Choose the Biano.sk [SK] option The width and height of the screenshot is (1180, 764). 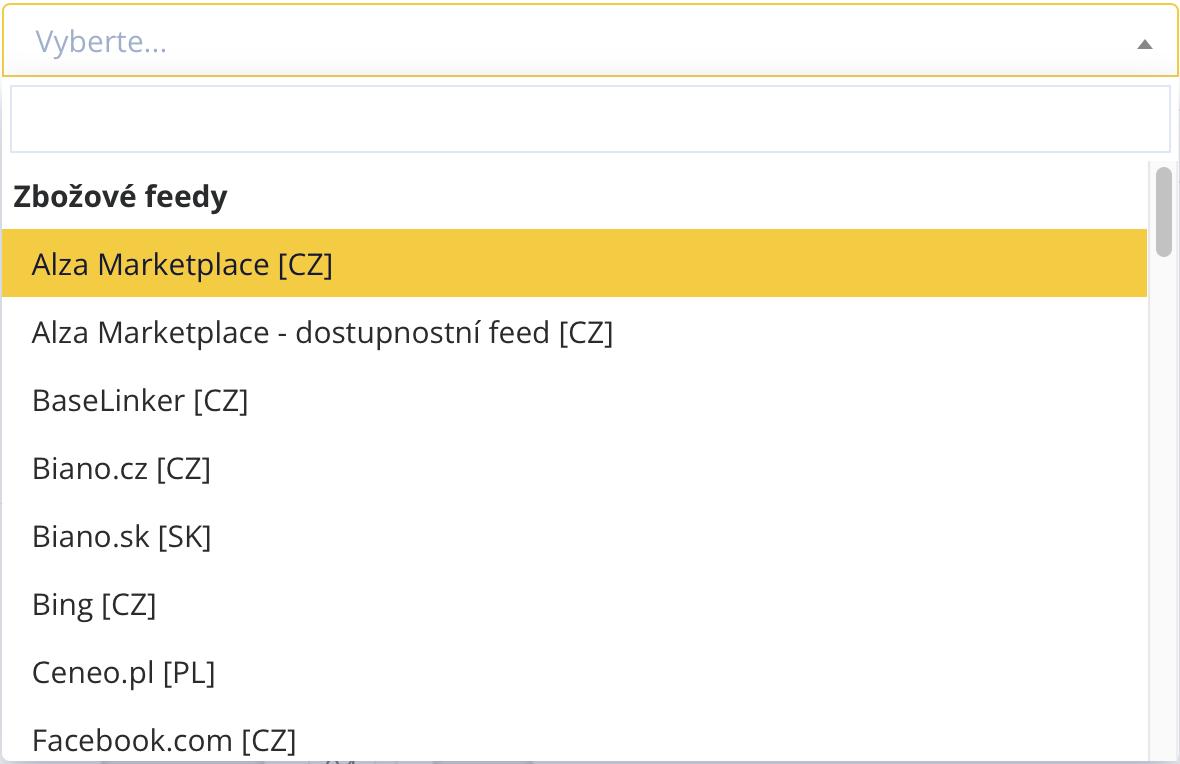click(121, 536)
